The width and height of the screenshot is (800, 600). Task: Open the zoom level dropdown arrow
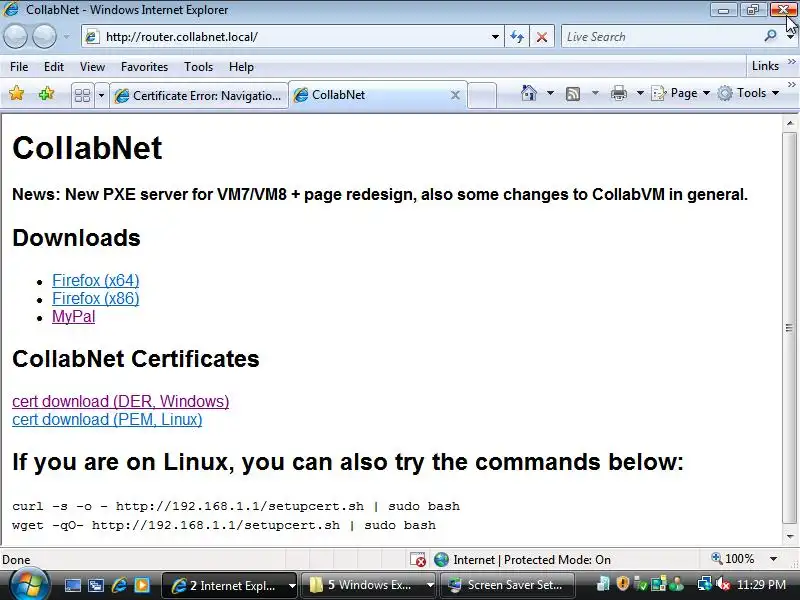pyautogui.click(x=773, y=559)
